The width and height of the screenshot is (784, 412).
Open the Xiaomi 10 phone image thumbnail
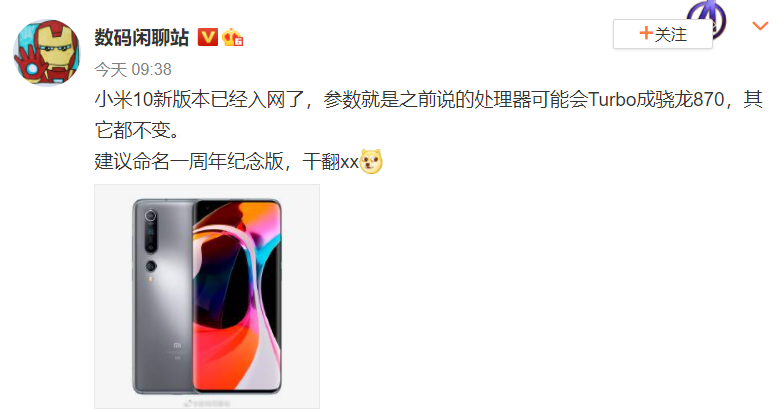(x=207, y=296)
